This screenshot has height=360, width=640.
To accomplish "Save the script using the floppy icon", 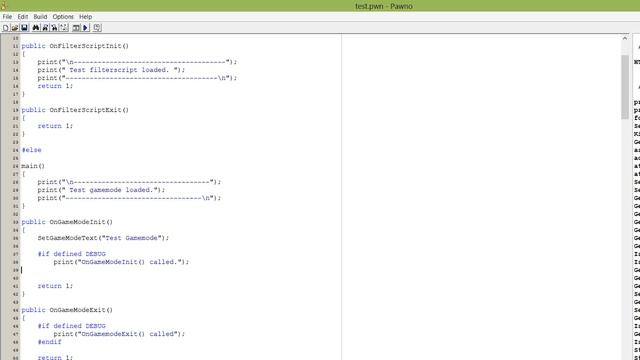I will [24, 28].
